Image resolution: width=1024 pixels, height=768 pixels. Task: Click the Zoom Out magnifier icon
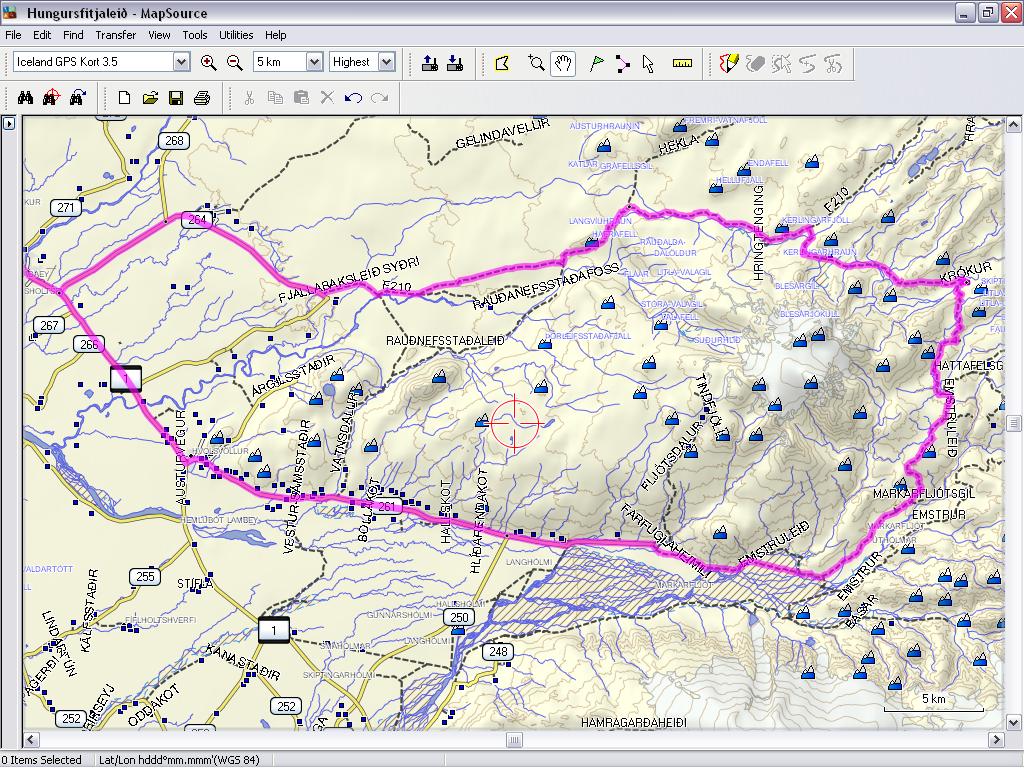[x=235, y=62]
